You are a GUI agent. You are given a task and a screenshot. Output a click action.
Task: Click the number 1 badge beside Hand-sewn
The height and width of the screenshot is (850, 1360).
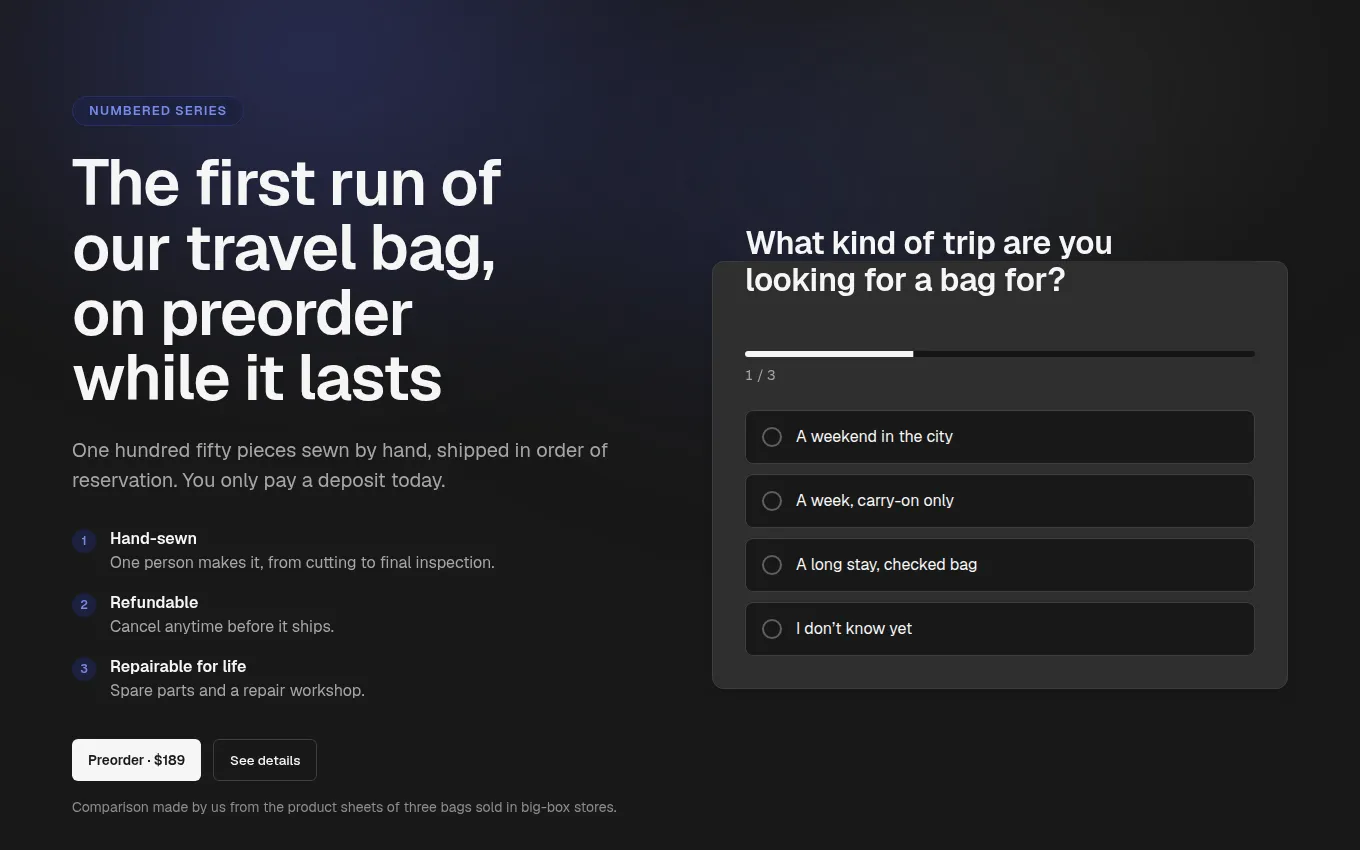[x=84, y=541]
